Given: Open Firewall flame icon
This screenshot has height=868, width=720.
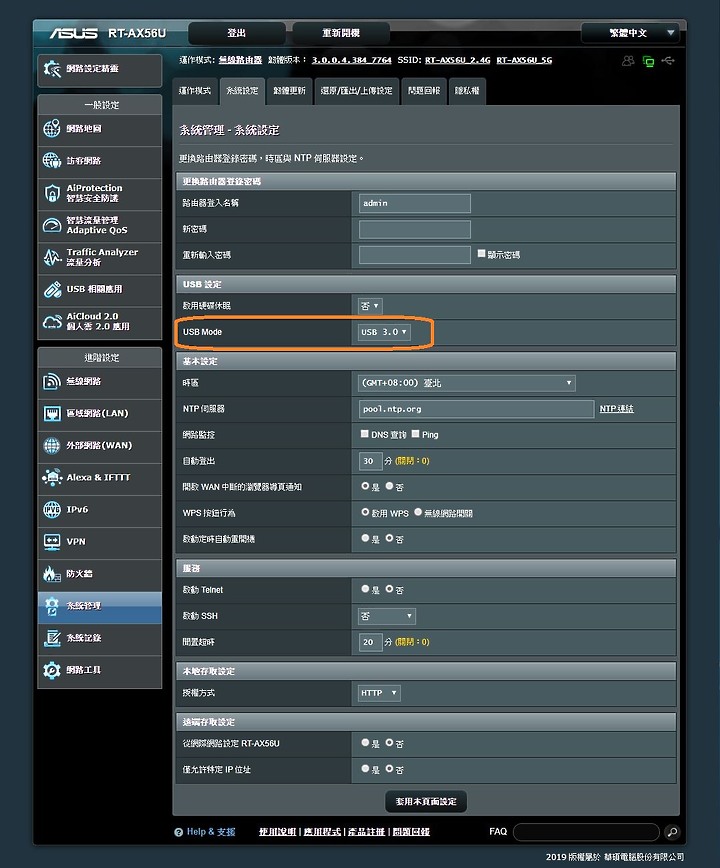Looking at the screenshot, I should coord(52,574).
